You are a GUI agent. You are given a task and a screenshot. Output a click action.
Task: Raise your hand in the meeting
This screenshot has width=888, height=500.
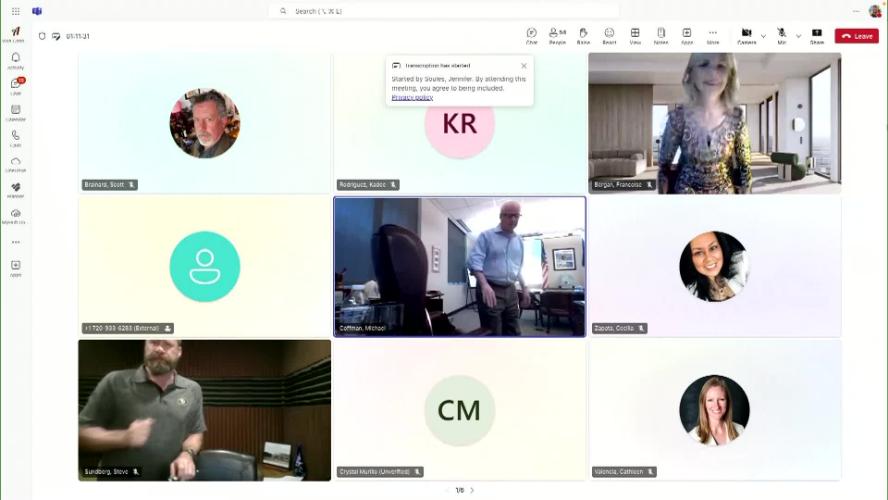(583, 35)
